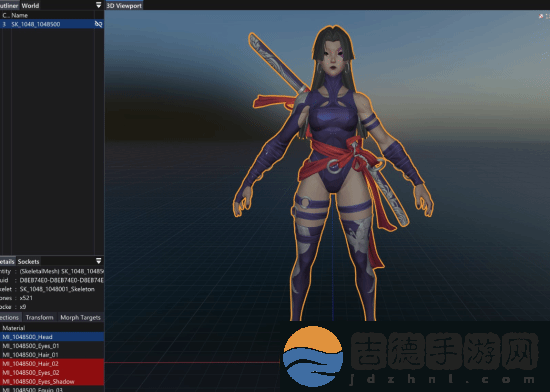Select the 3D Viewport tab
Viewport: 550px width, 392px height.
(x=124, y=6)
